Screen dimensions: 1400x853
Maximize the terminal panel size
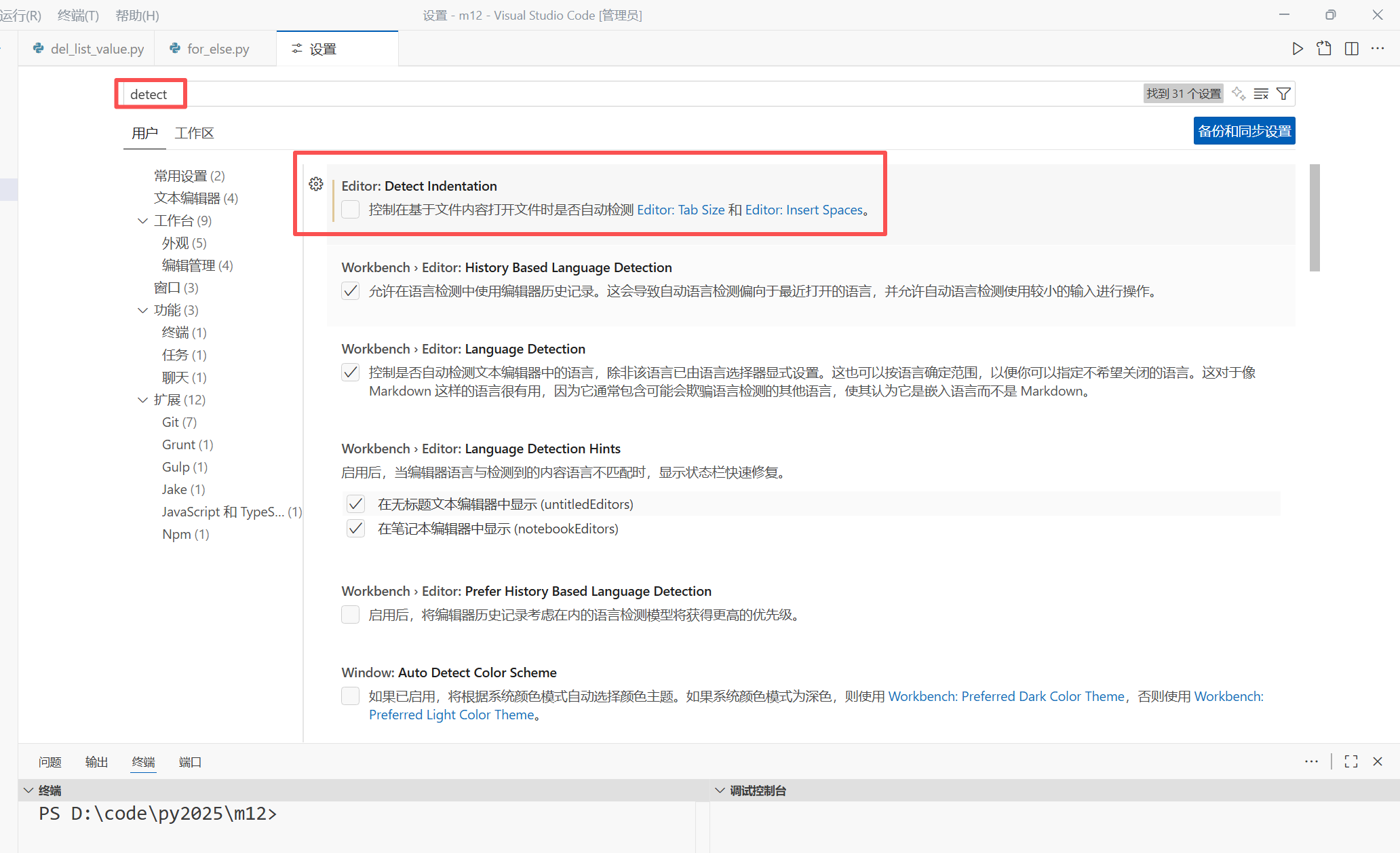click(1351, 761)
